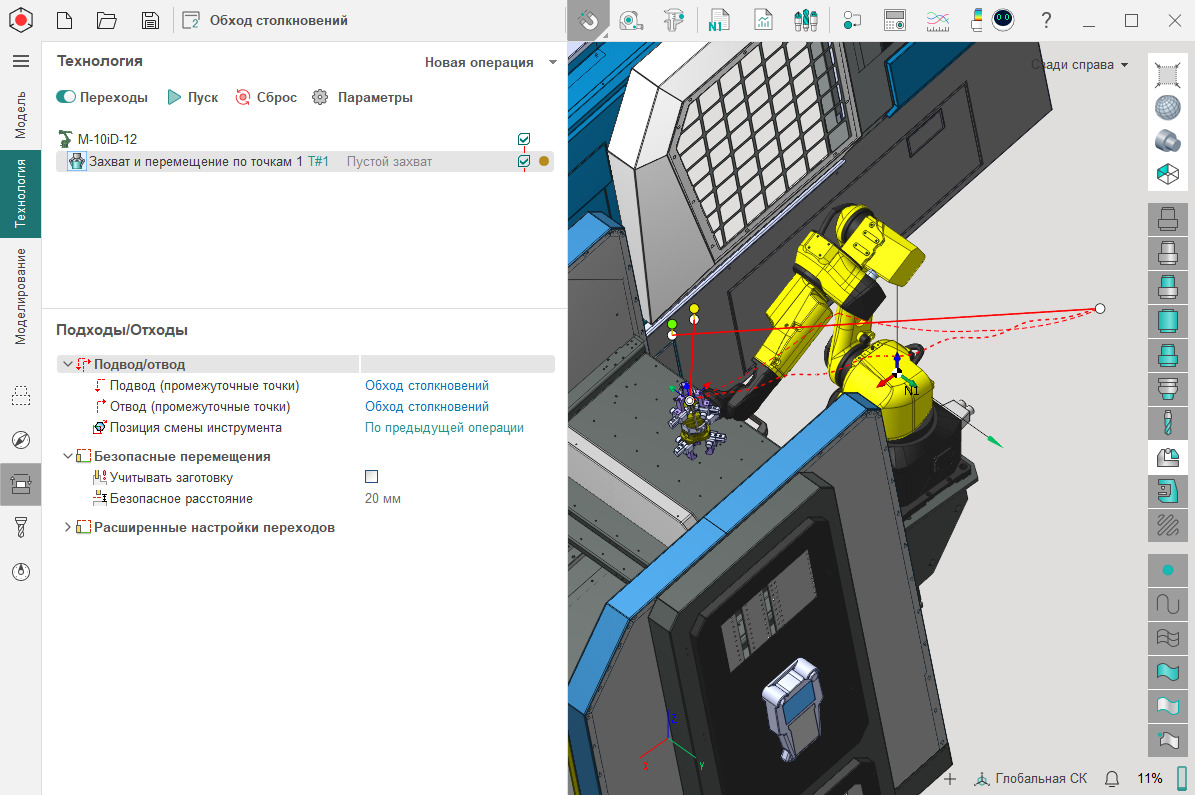The image size is (1195, 795).
Task: Open the Новая операция dropdown
Action: point(490,62)
